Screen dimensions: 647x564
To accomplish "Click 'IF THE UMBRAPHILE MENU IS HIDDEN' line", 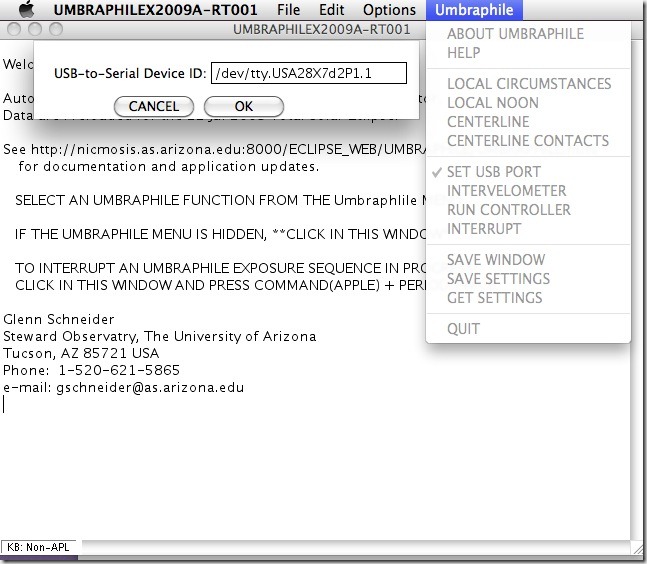I will point(220,234).
